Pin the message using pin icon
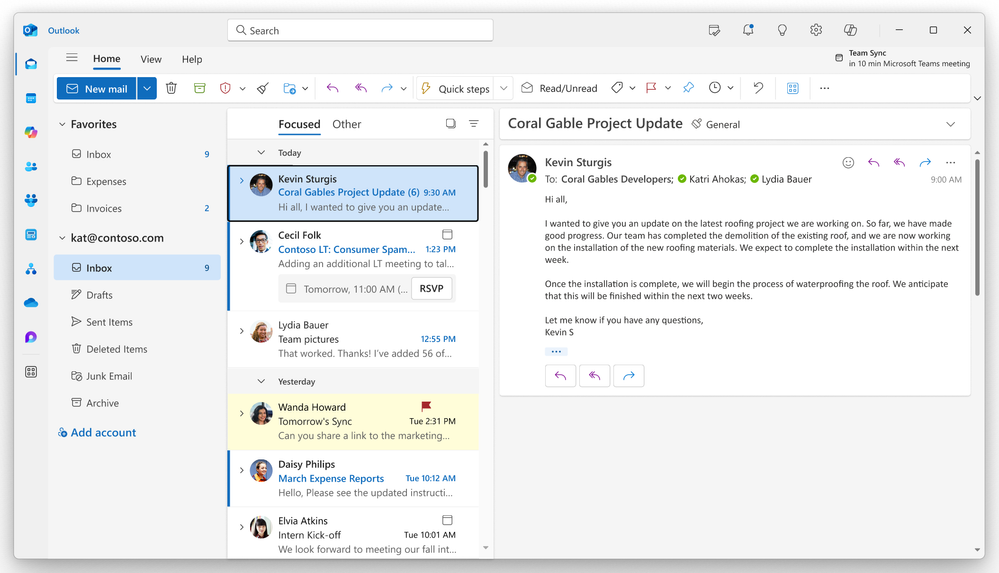 click(x=688, y=88)
